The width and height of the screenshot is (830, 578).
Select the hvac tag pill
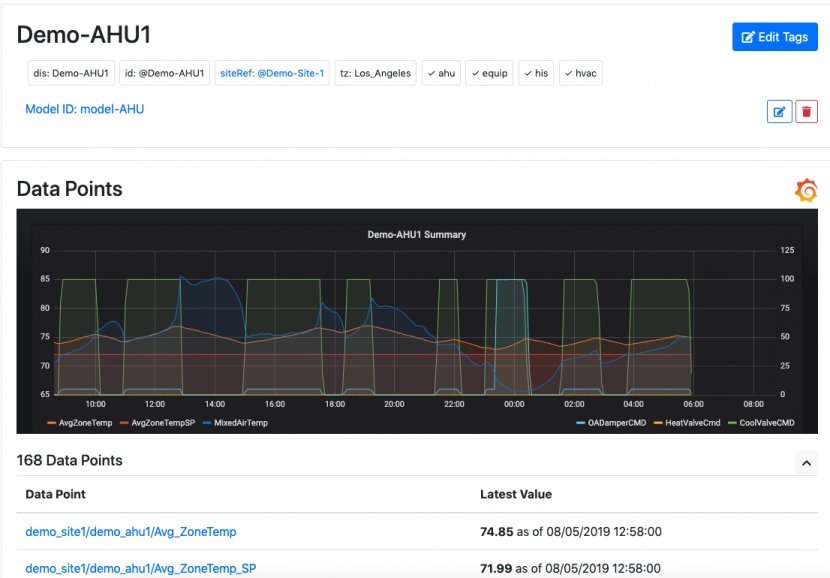581,72
